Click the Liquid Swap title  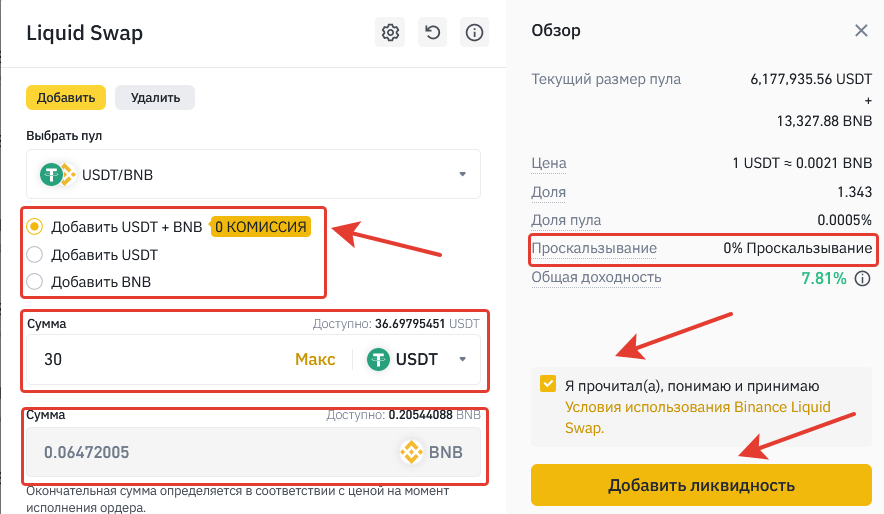click(x=85, y=33)
